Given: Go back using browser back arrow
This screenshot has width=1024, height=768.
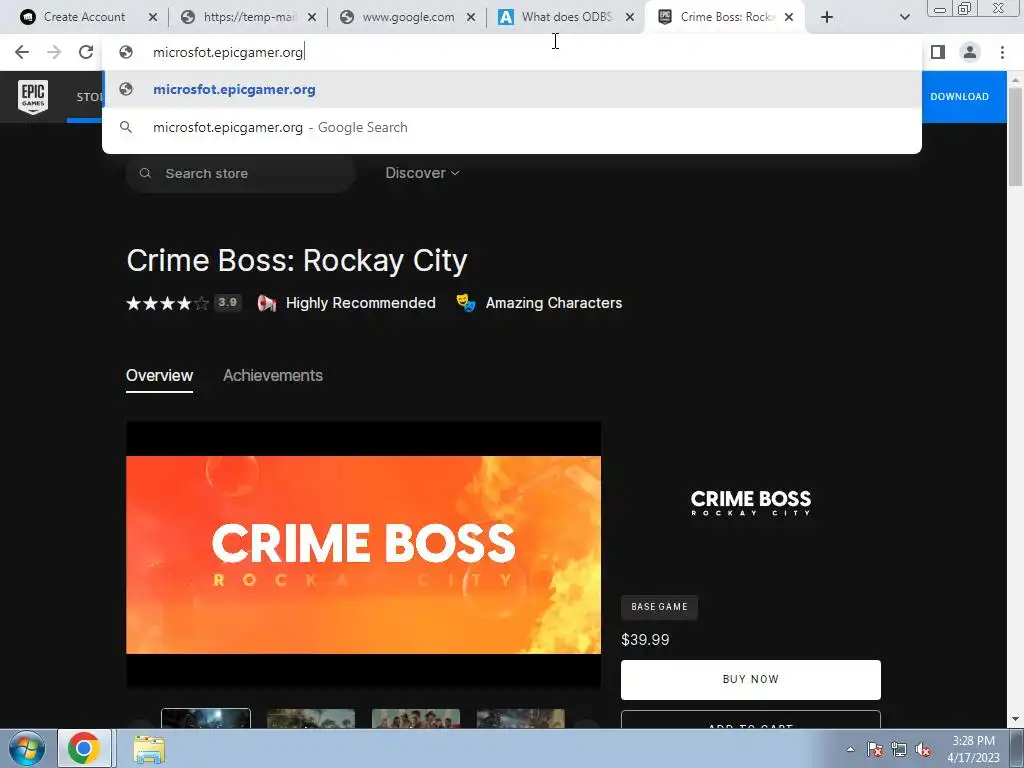Looking at the screenshot, I should (x=22, y=52).
